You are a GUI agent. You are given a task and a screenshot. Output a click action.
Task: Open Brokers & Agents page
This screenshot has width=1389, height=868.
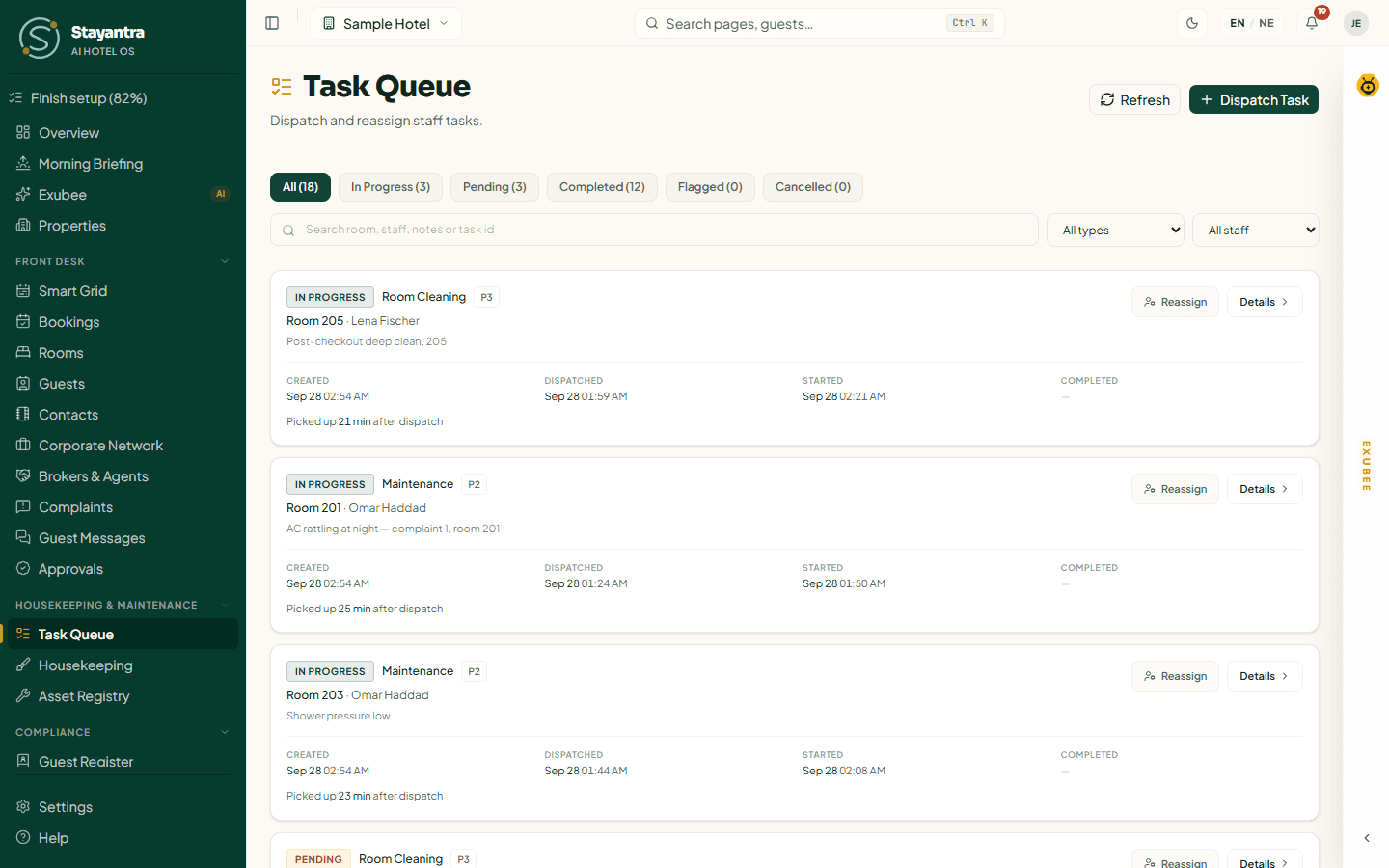[123, 476]
